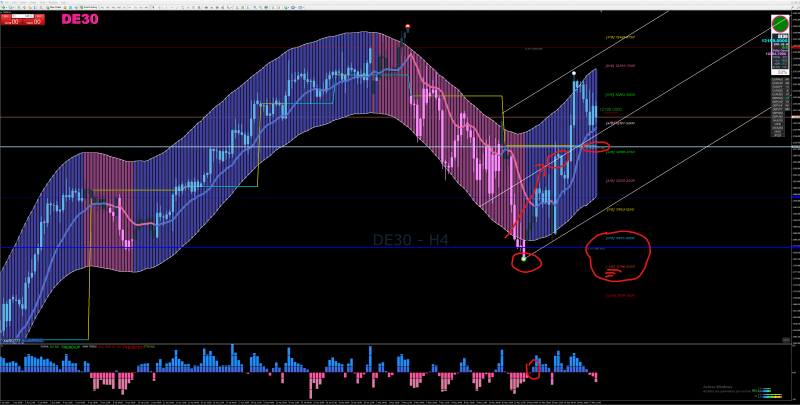
Task: Select the Crosshair tool
Action: coord(159,7)
